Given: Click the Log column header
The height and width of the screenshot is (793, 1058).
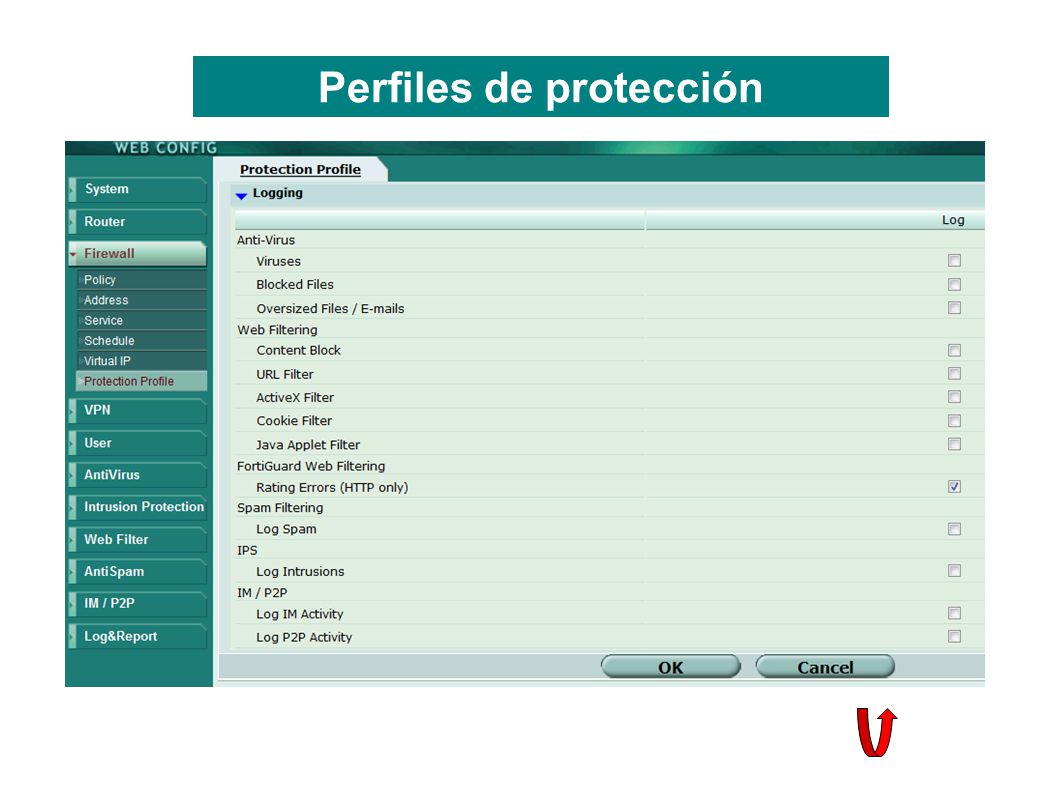Looking at the screenshot, I should point(953,220).
